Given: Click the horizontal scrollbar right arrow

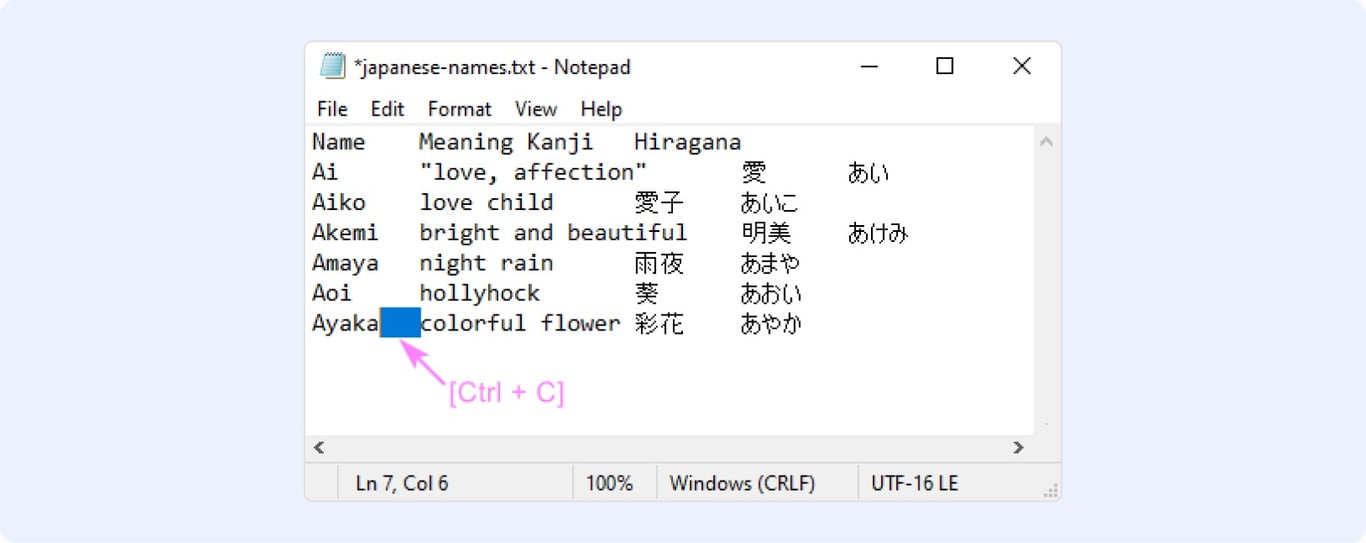Looking at the screenshot, I should pyautogui.click(x=1018, y=447).
